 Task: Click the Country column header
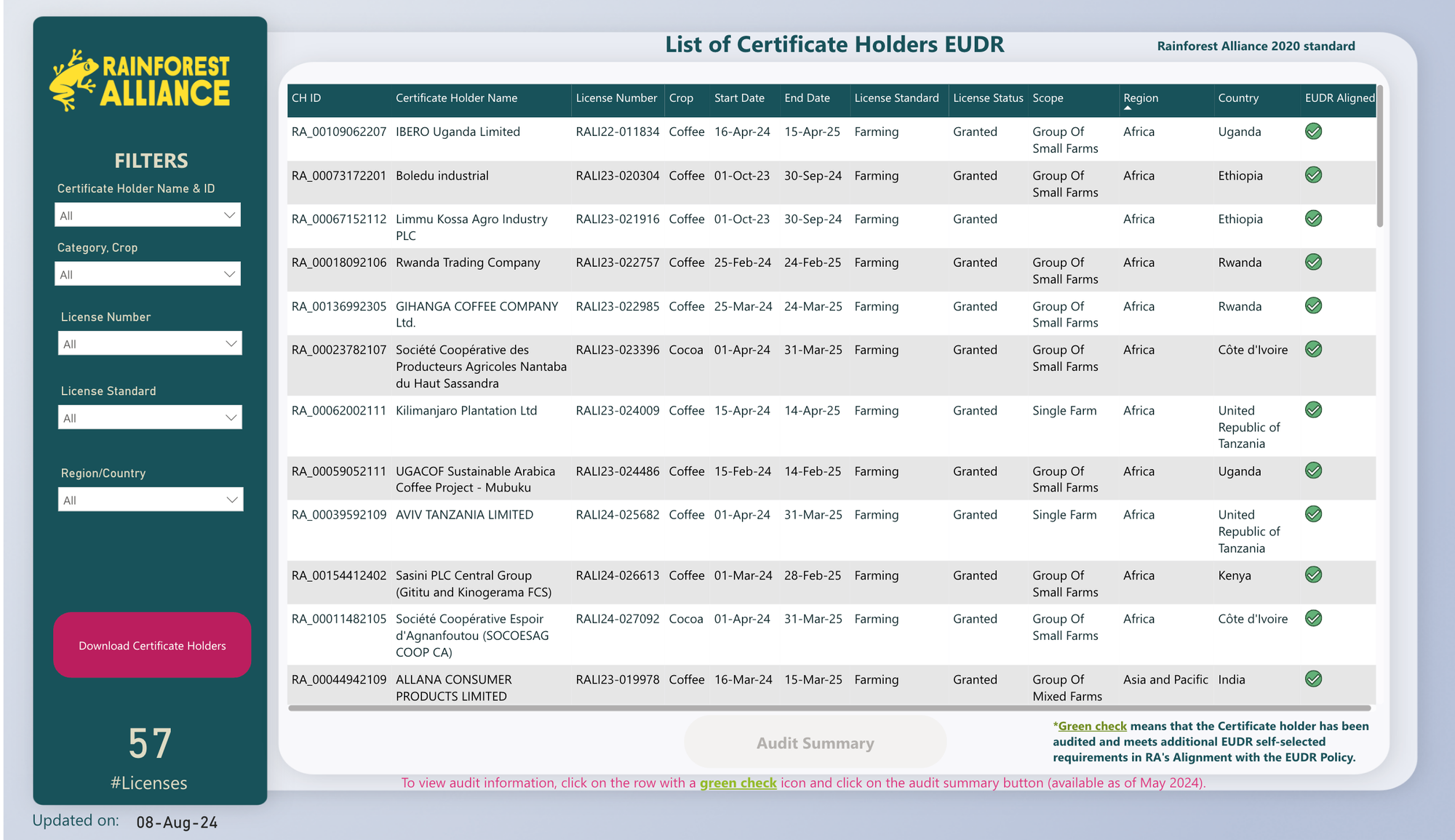pos(1238,98)
